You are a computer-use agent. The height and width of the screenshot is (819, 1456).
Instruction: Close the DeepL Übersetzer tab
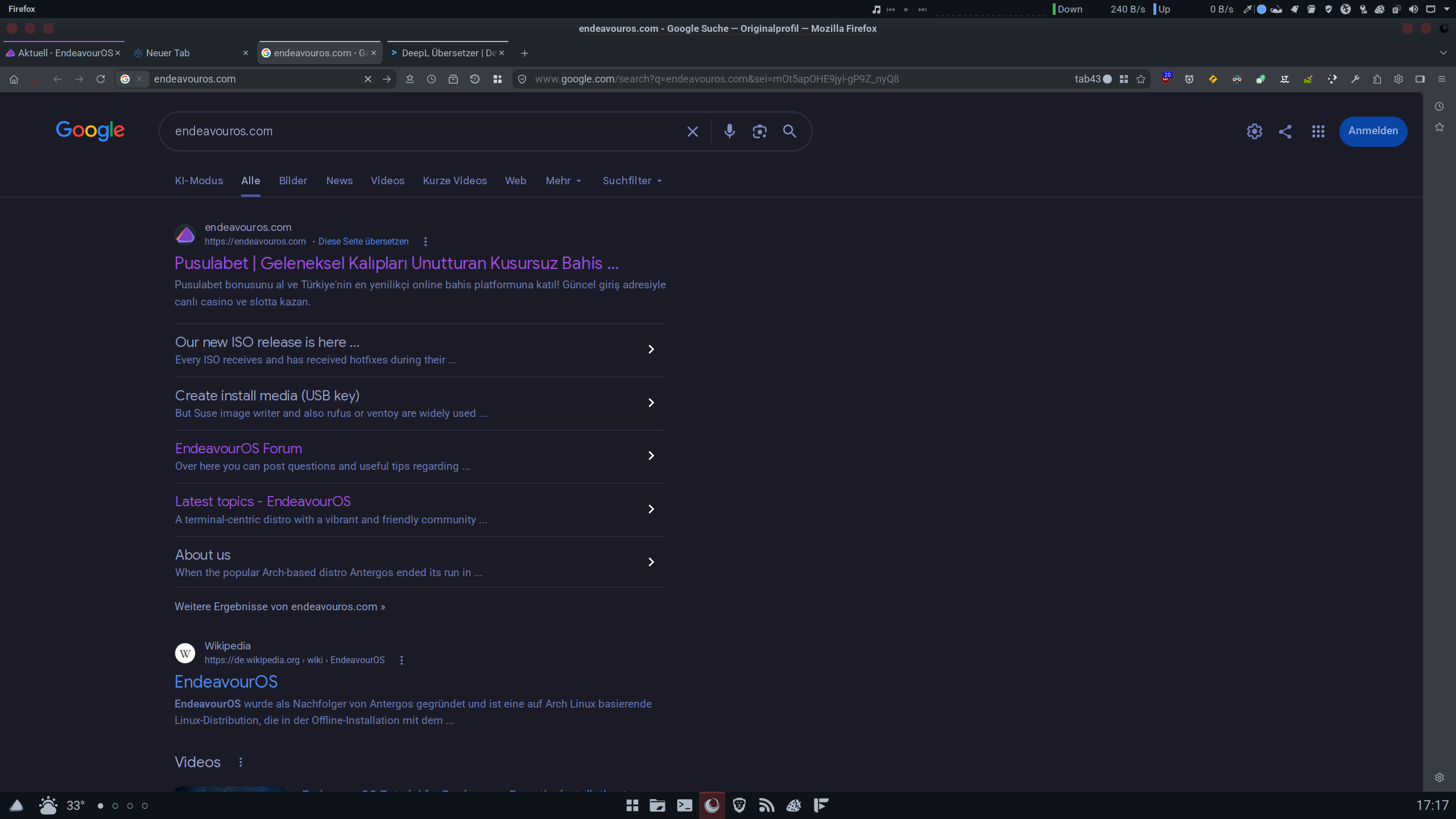pyautogui.click(x=502, y=53)
